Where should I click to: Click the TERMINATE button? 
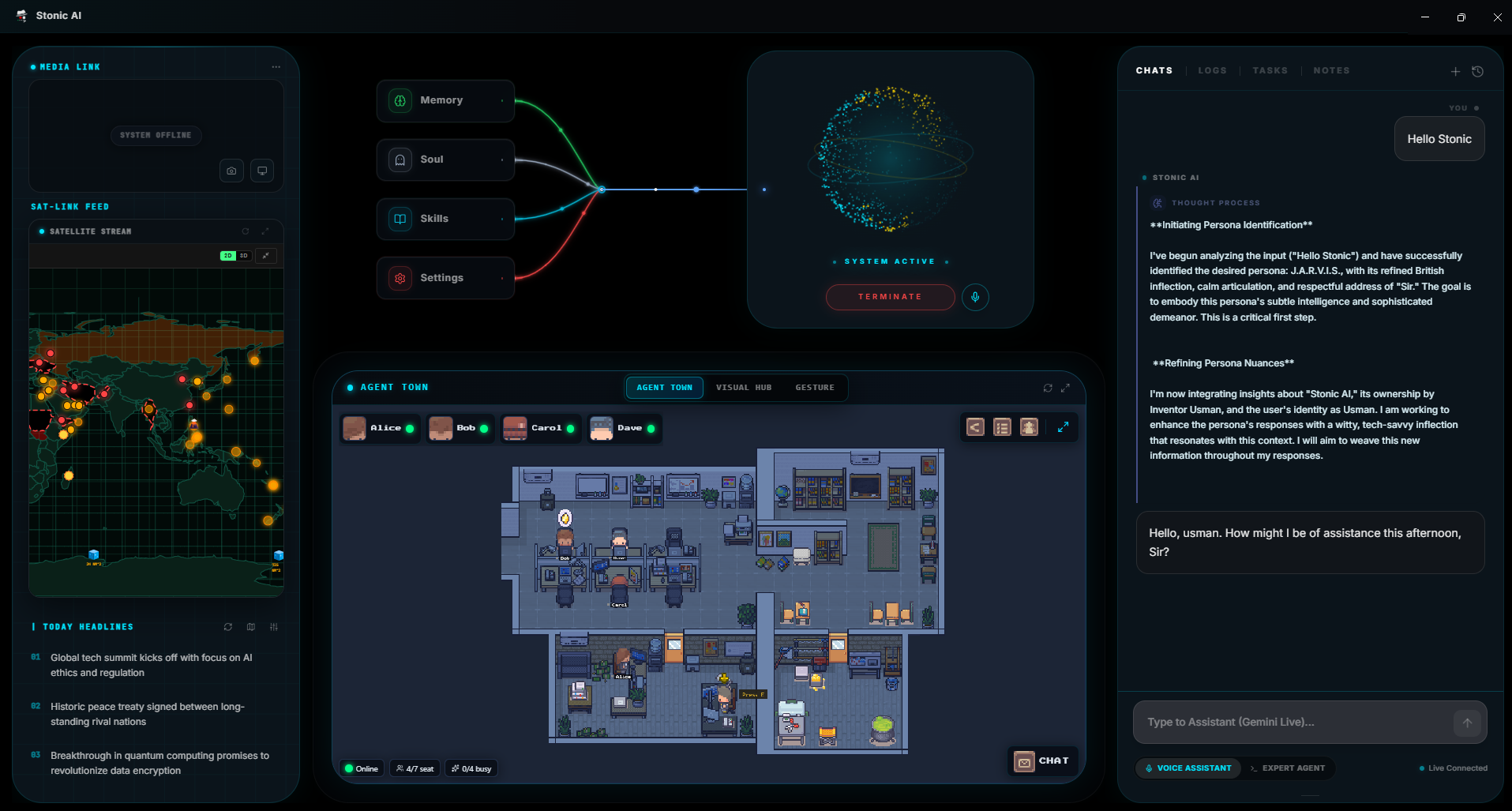(x=890, y=297)
